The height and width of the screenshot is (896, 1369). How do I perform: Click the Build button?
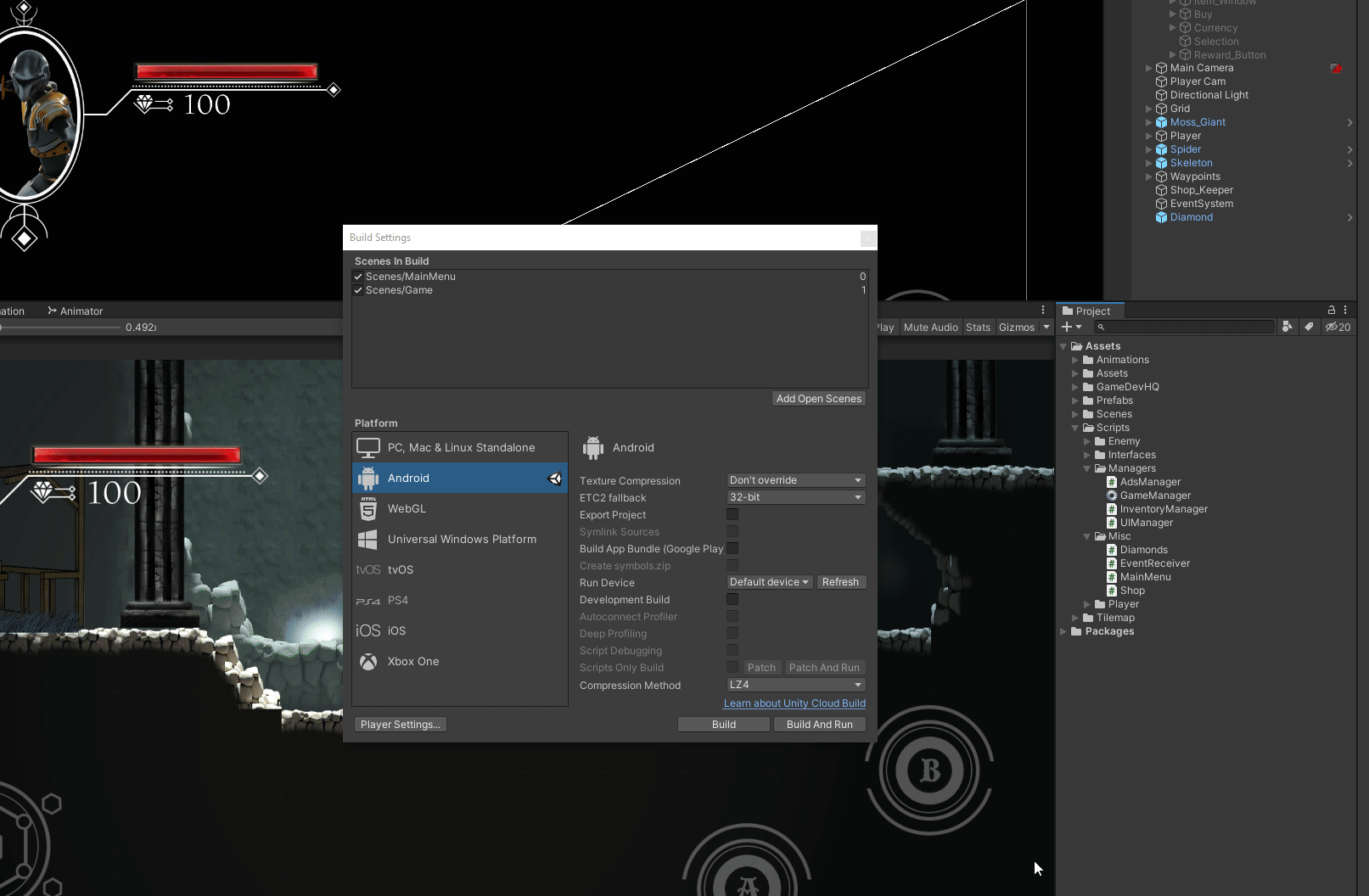point(724,725)
